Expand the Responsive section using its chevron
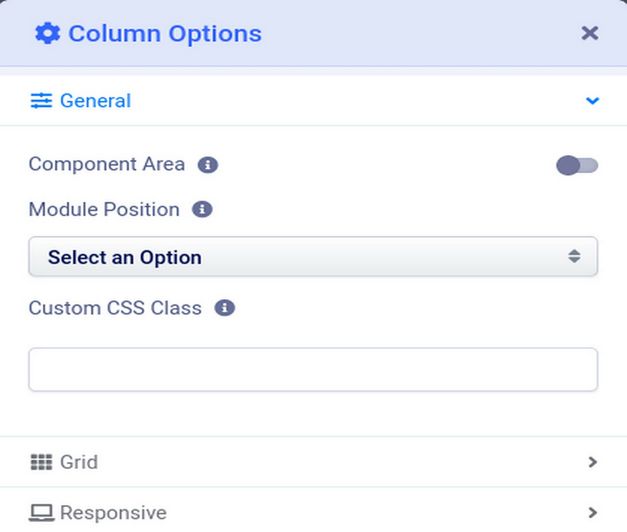Image resolution: width=627 pixels, height=532 pixels. [593, 513]
